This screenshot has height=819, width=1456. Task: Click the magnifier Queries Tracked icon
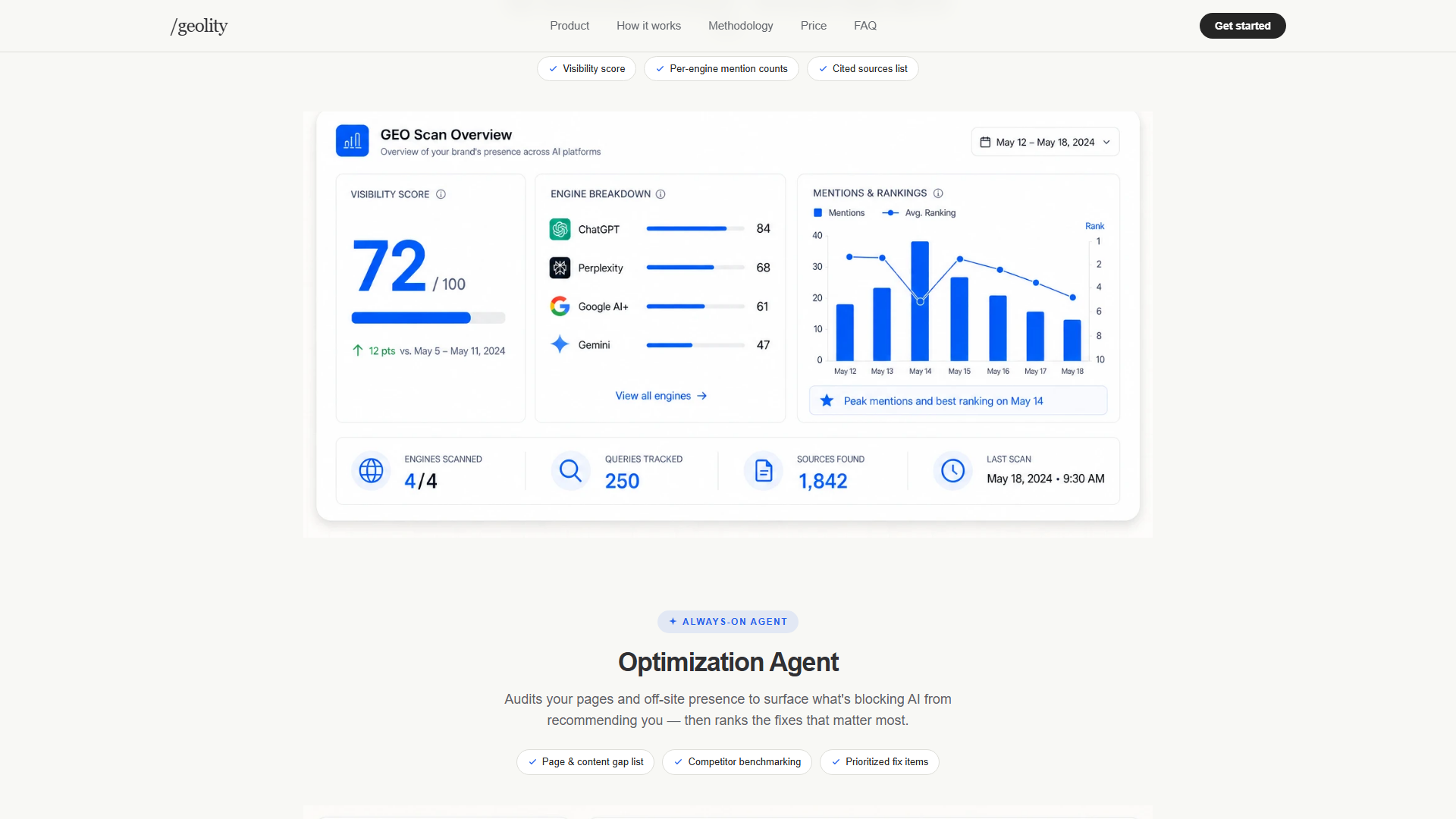click(x=570, y=471)
